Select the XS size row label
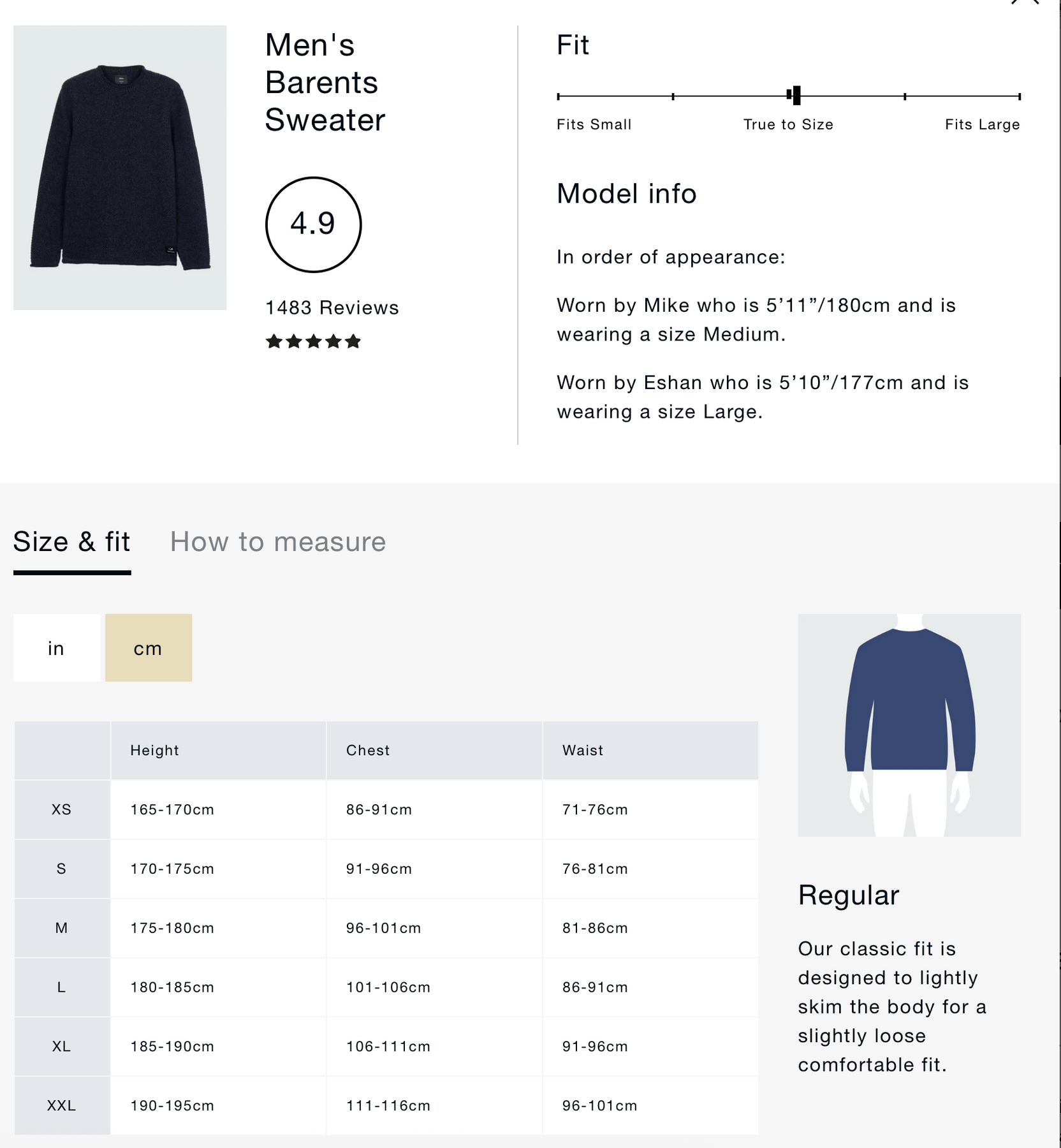1061x1148 pixels. 61,810
